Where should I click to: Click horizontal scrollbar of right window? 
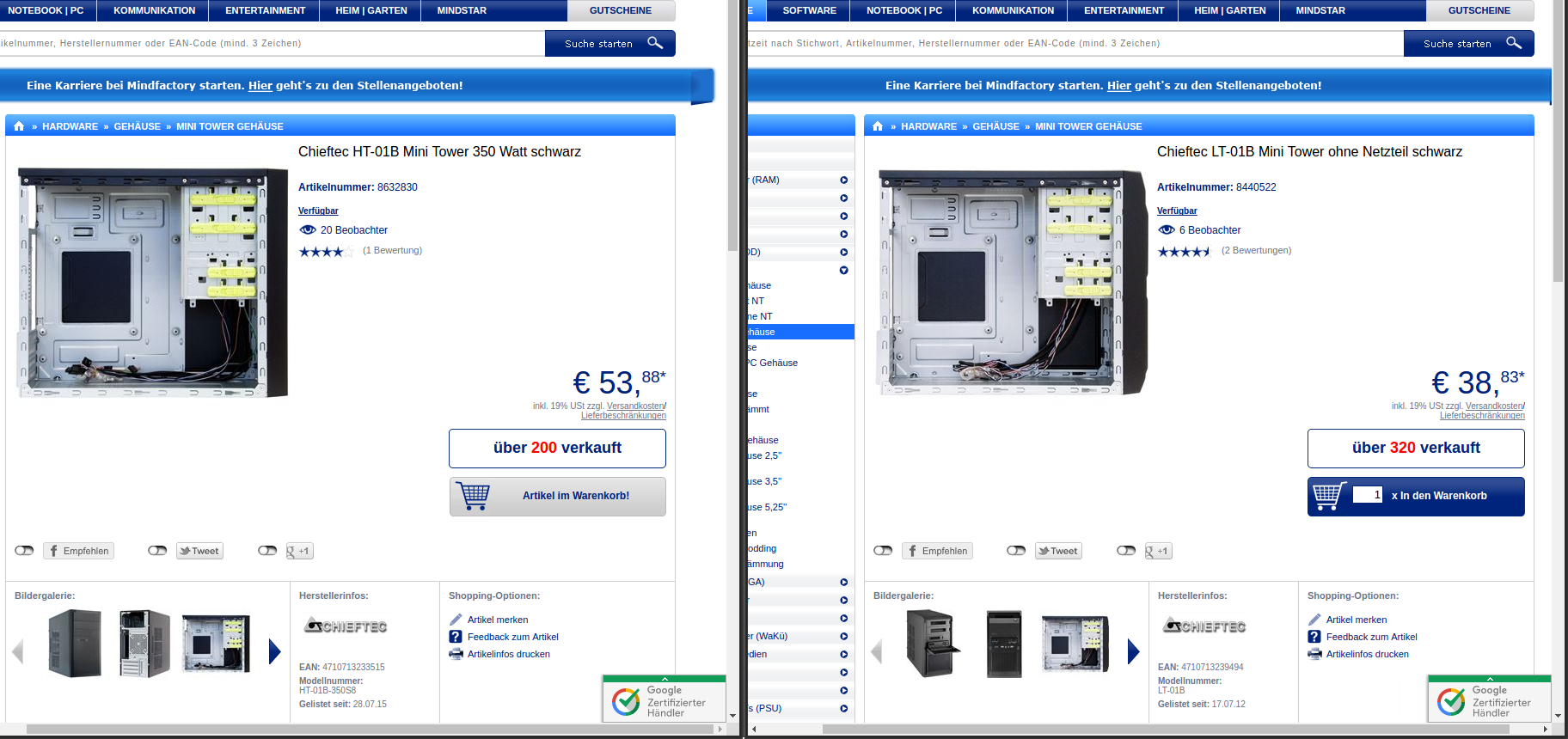1165,729
